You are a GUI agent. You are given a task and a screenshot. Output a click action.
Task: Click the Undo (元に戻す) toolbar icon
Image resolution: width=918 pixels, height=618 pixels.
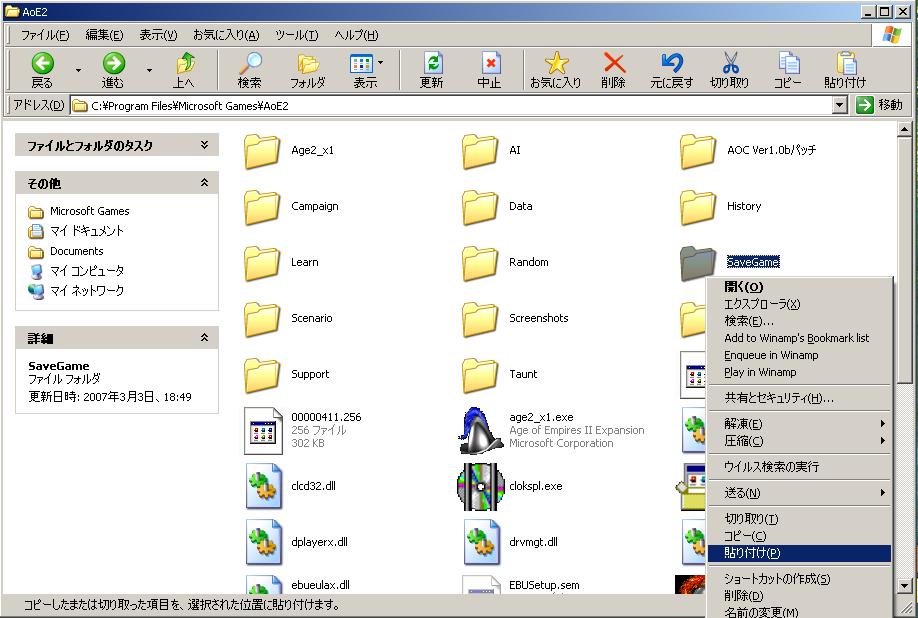(x=672, y=70)
